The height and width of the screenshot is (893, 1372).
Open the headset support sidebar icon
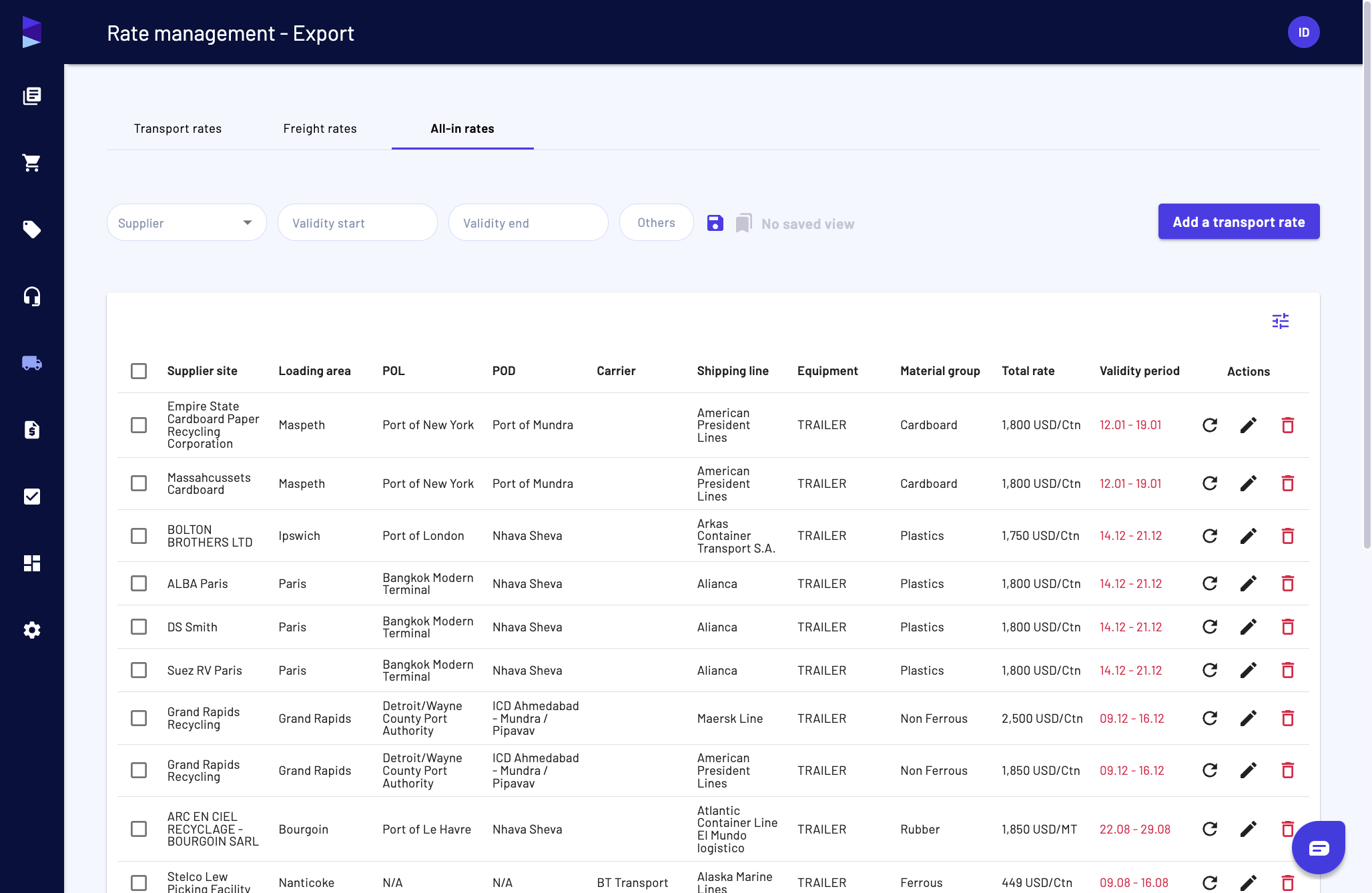coord(32,296)
